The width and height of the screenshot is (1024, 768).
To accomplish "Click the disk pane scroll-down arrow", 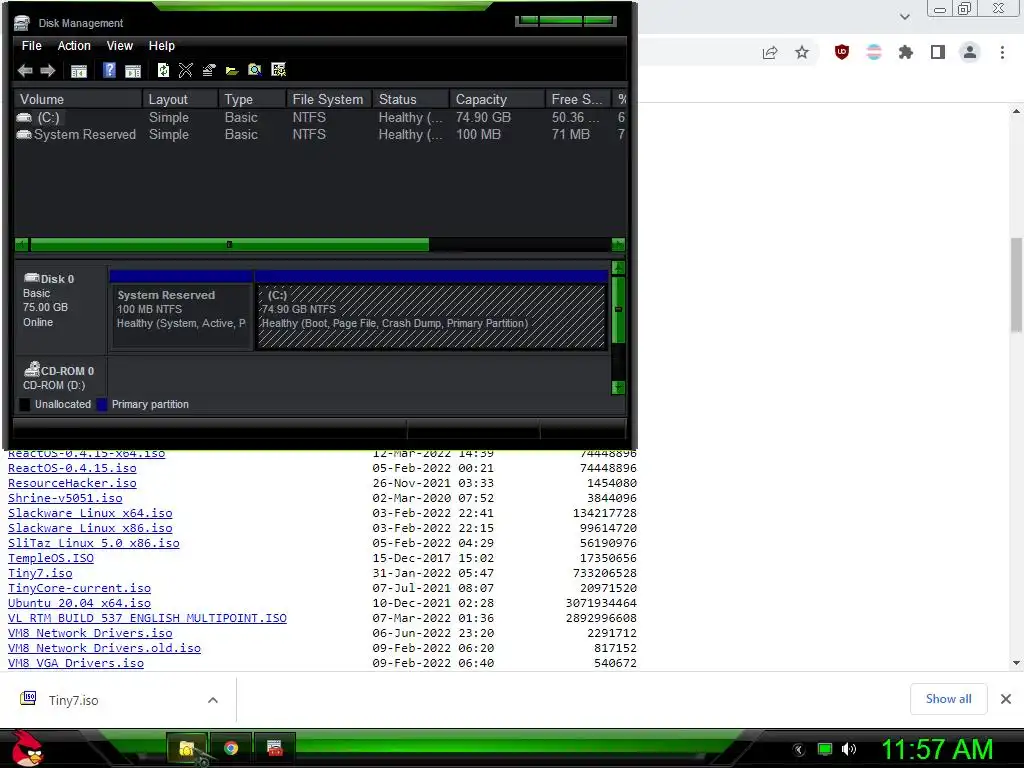I will 618,387.
